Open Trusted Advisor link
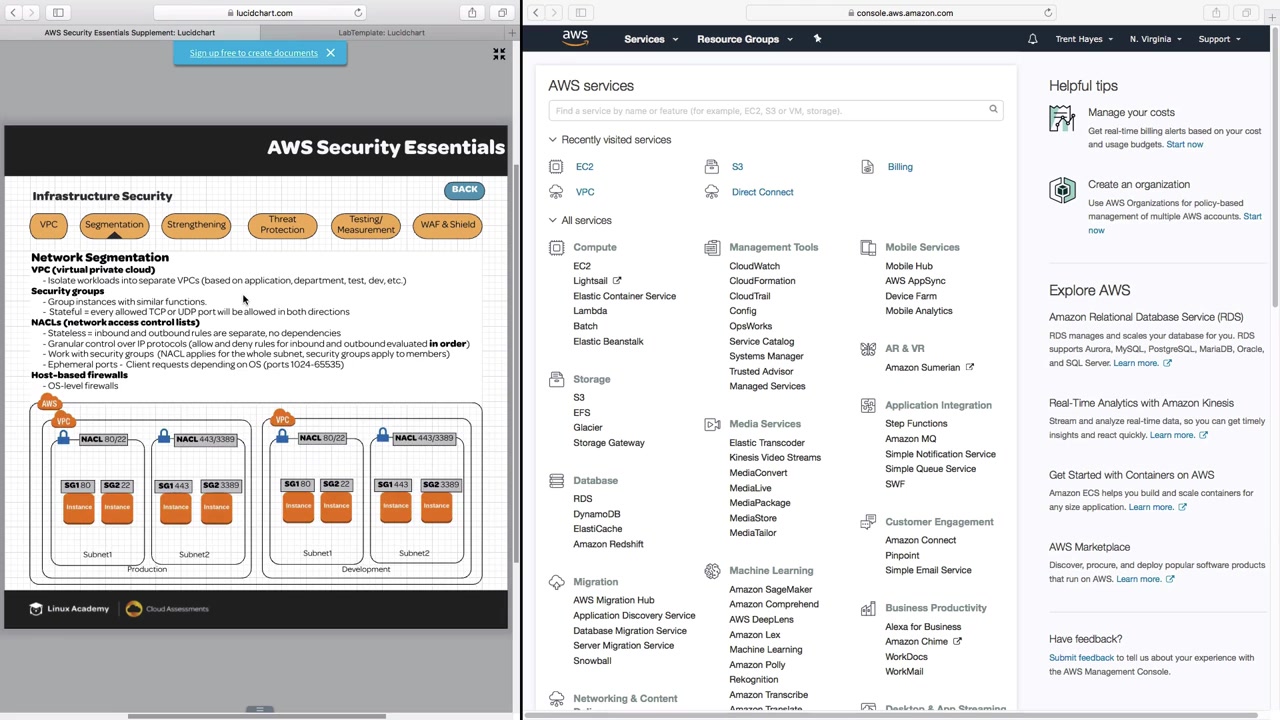The image size is (1280, 720). (x=761, y=372)
